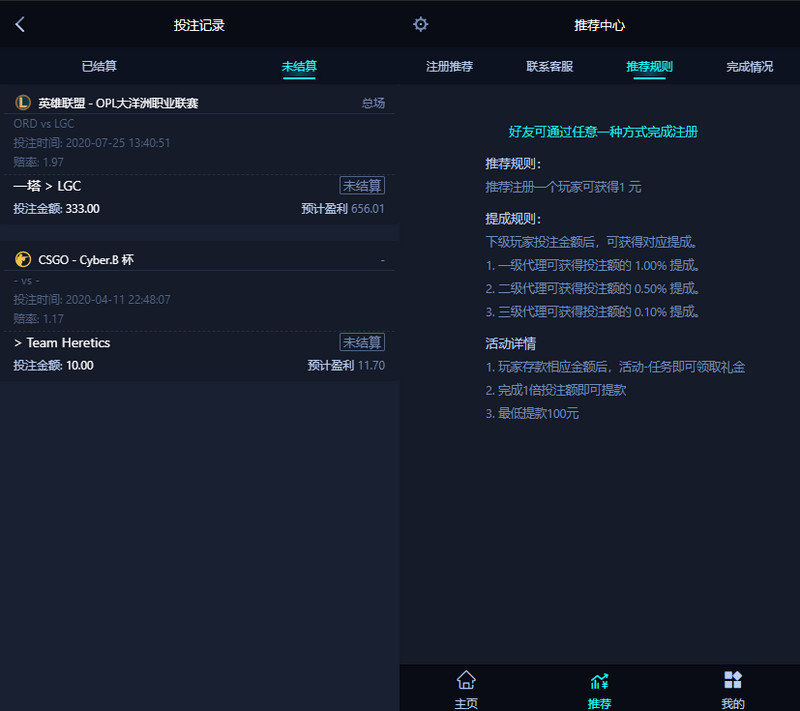Go back using the left arrow icon
Viewport: 800px width, 711px height.
[20, 24]
